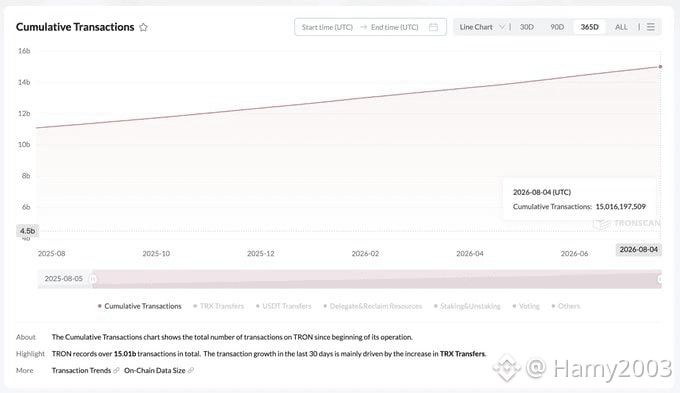Click the 2026-08-04 x-axis date label

coord(638,249)
